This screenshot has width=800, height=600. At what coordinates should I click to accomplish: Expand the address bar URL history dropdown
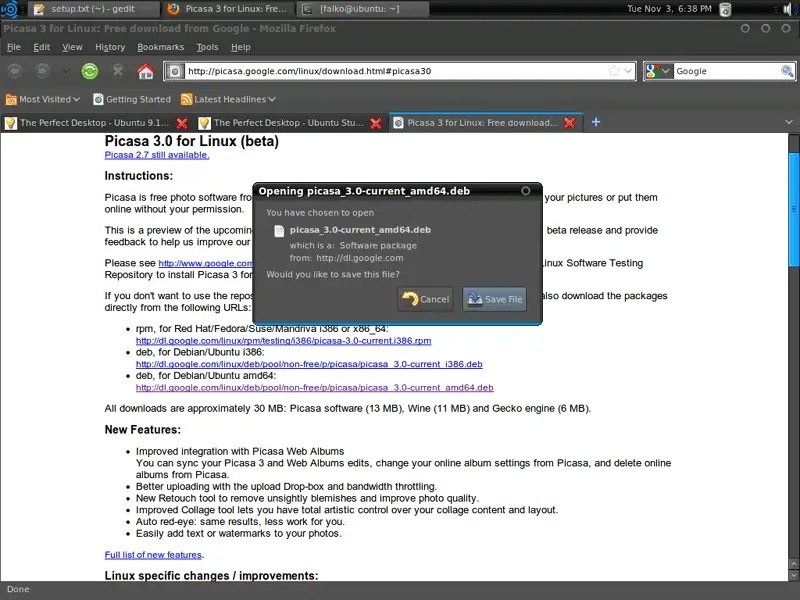628,71
